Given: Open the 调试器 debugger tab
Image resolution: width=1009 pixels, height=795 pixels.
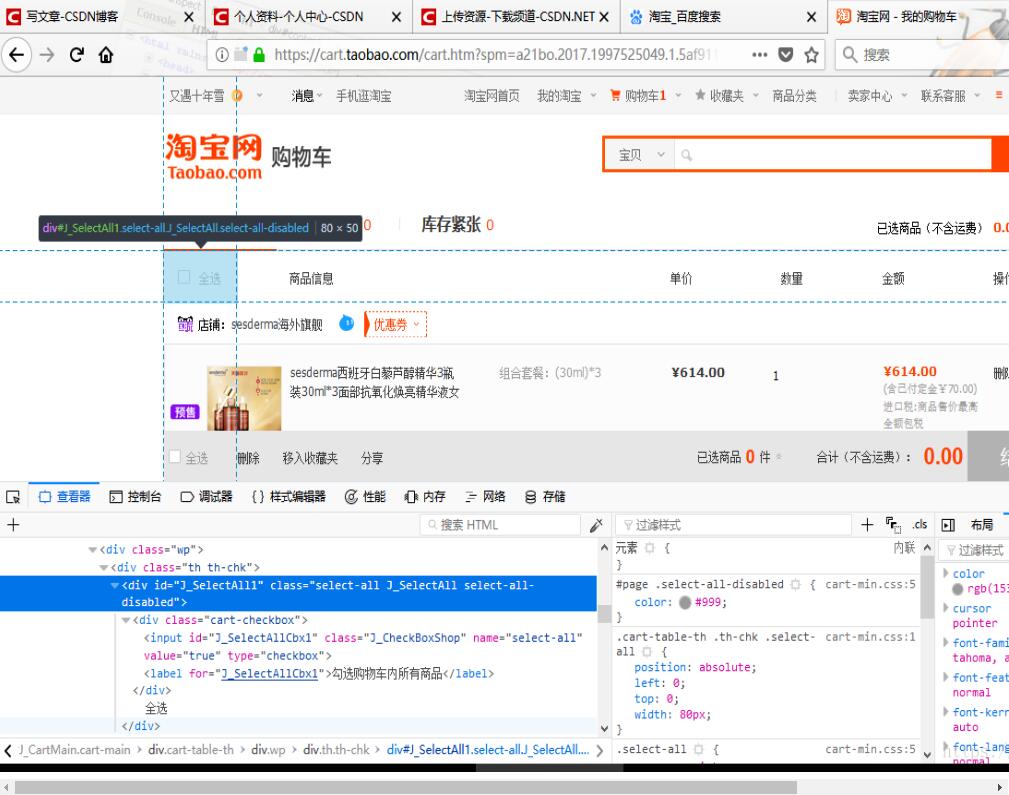Looking at the screenshot, I should pyautogui.click(x=206, y=497).
